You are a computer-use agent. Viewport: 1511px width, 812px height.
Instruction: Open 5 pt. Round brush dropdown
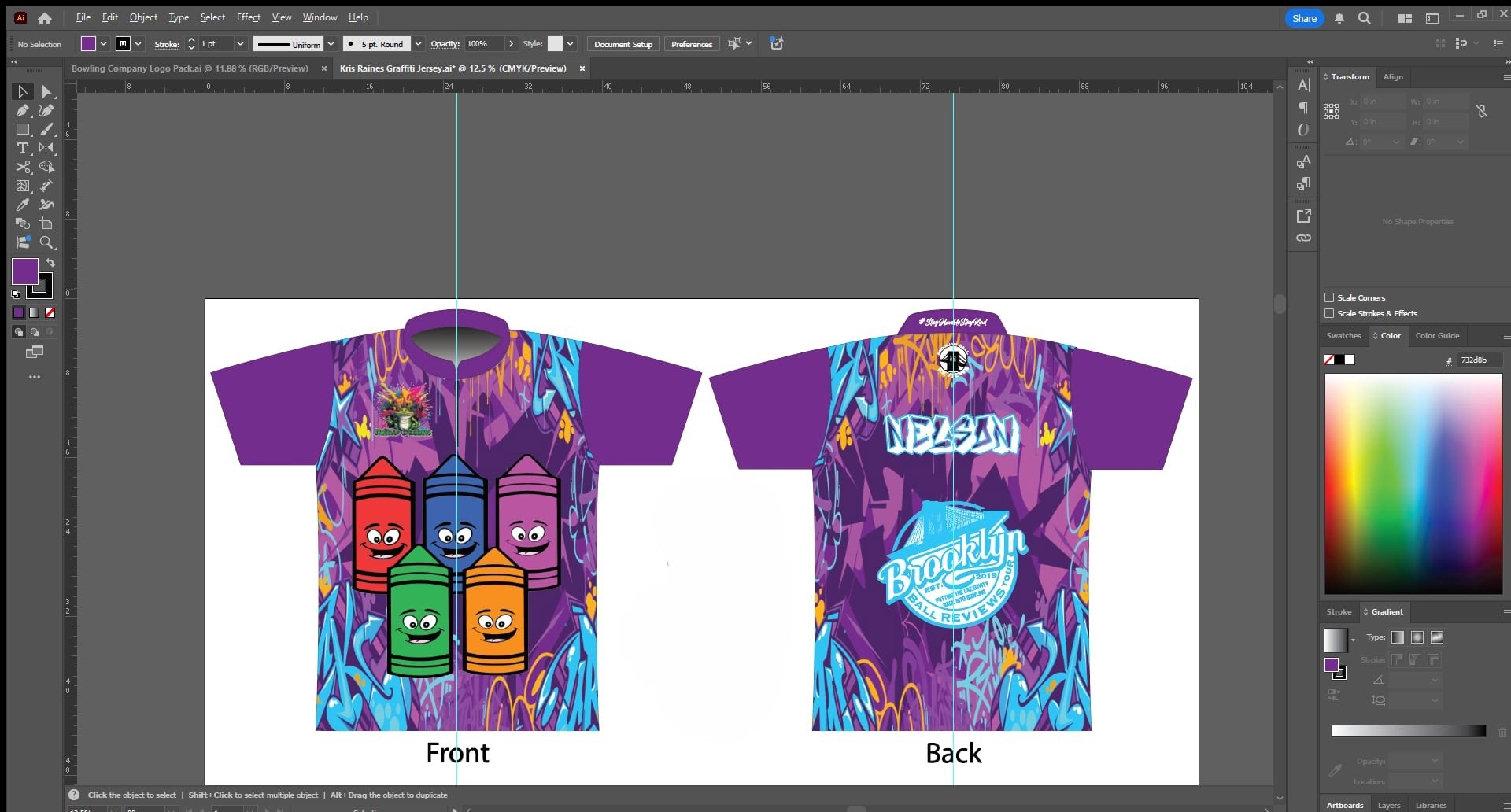click(419, 44)
